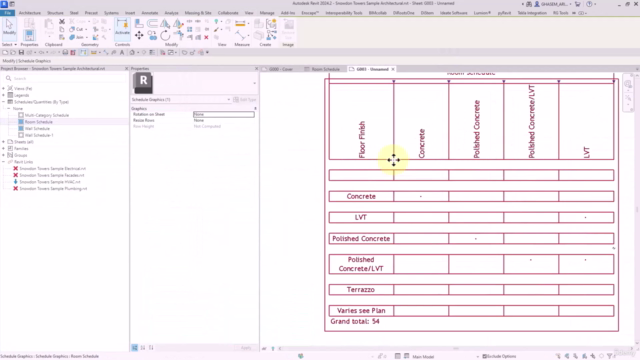Click the Cut geometry tool
Viewport: 640px width, 360px height.
78,29
